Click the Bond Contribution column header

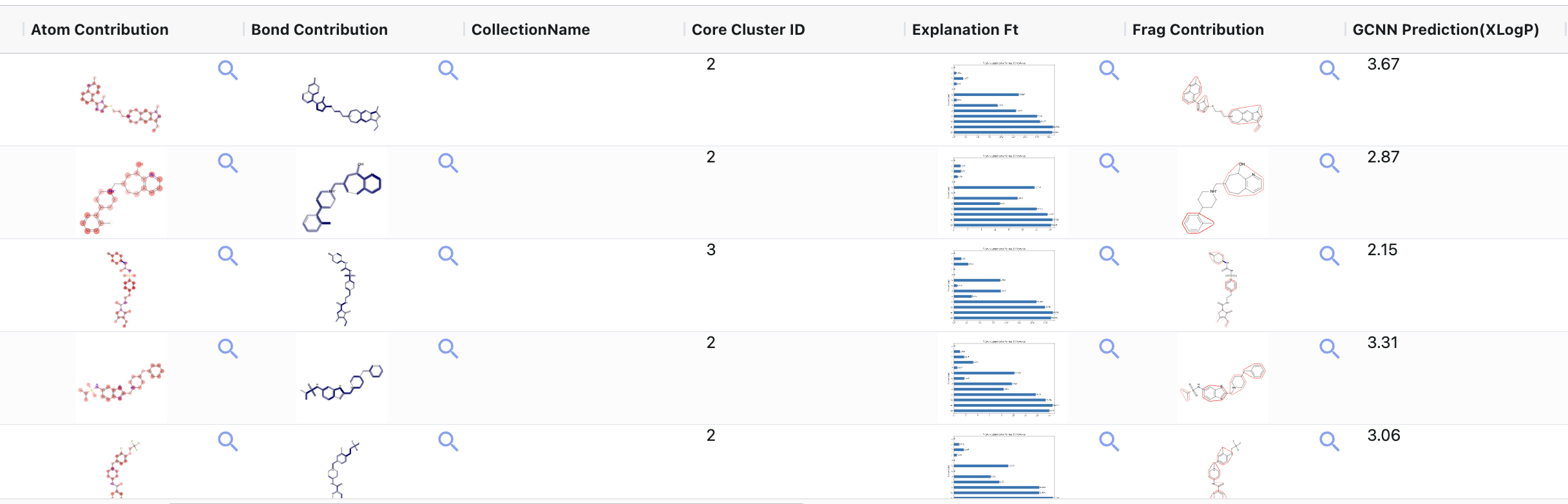[320, 30]
